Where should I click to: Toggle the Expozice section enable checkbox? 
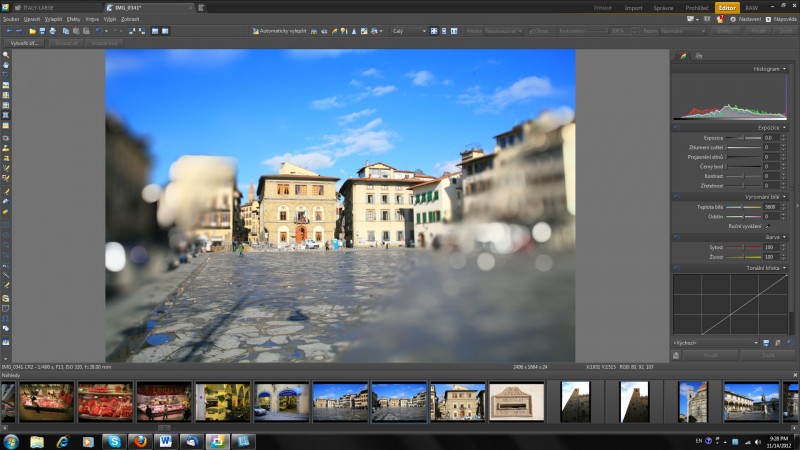[677, 128]
